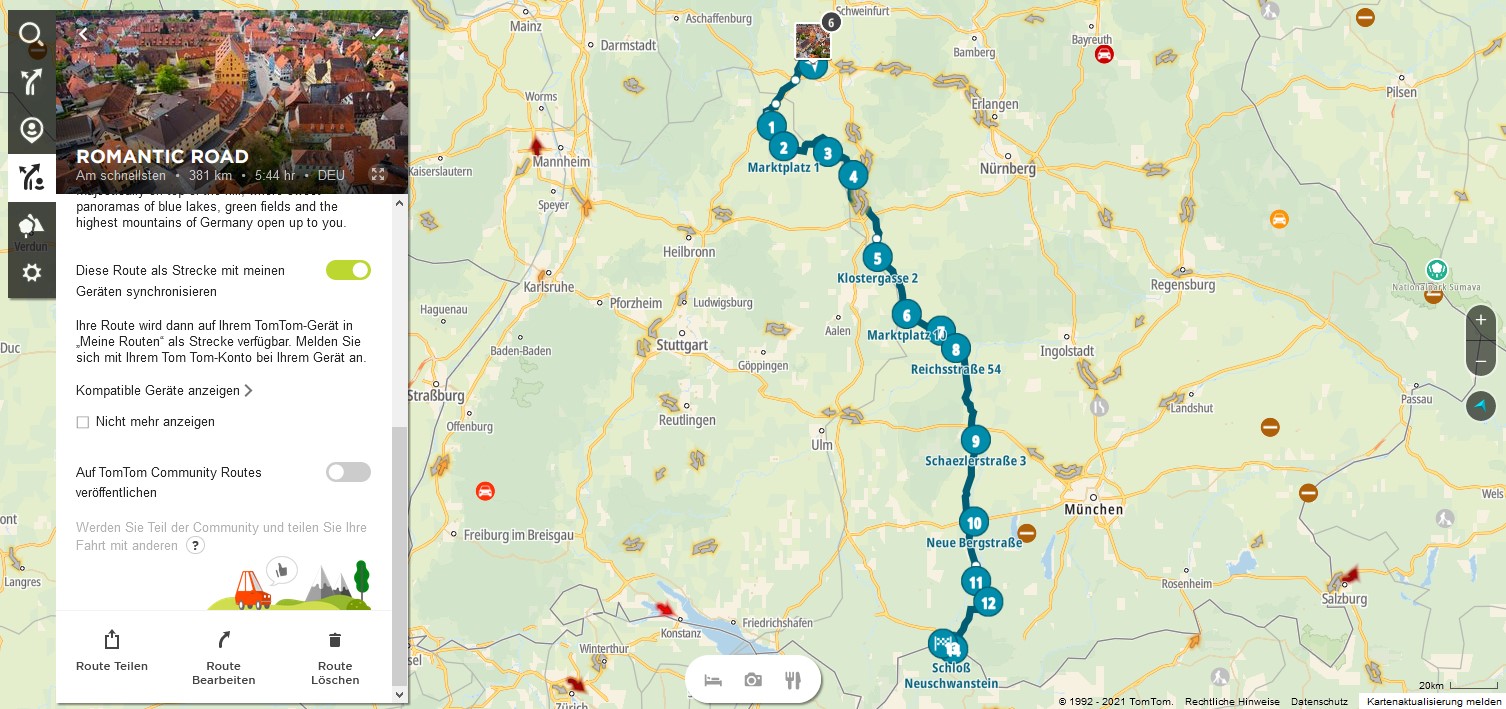
Task: Open route planner icon in sidebar
Action: pos(31,82)
